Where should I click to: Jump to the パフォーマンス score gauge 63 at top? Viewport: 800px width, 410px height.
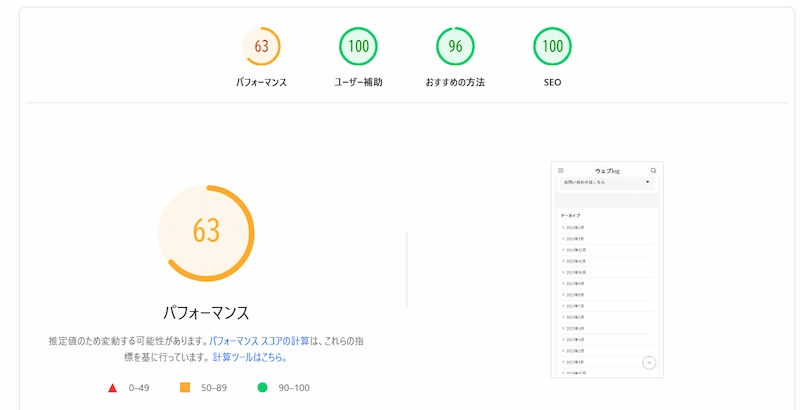click(x=261, y=46)
